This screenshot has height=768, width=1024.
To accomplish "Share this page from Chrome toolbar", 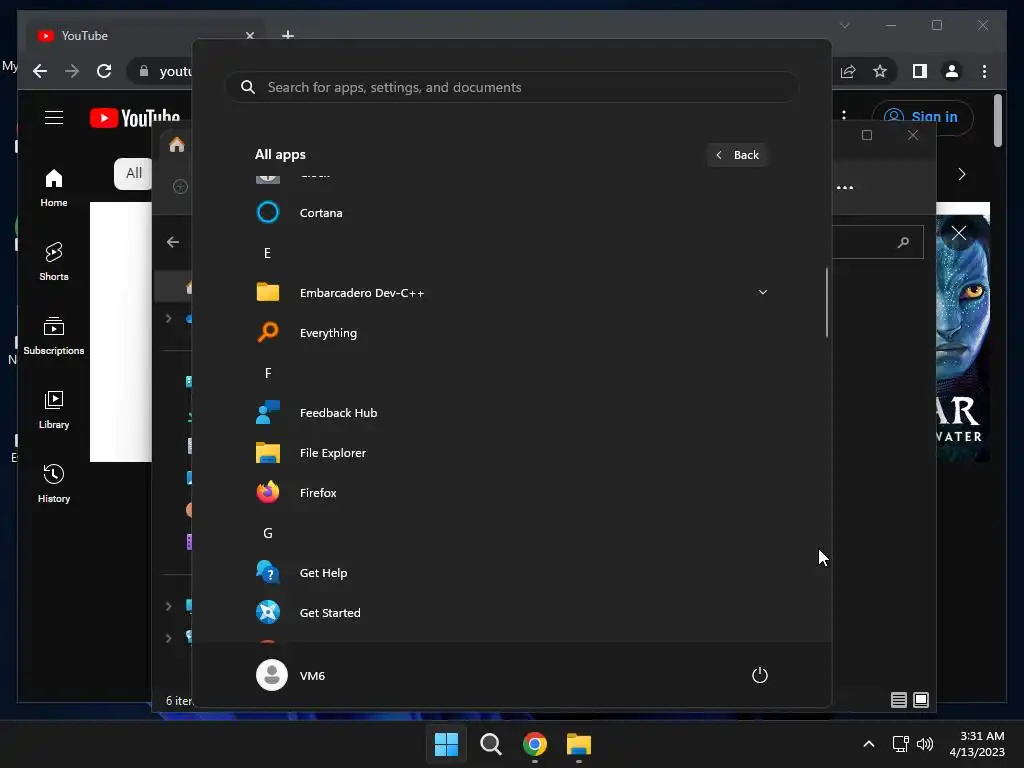I will (x=848, y=71).
